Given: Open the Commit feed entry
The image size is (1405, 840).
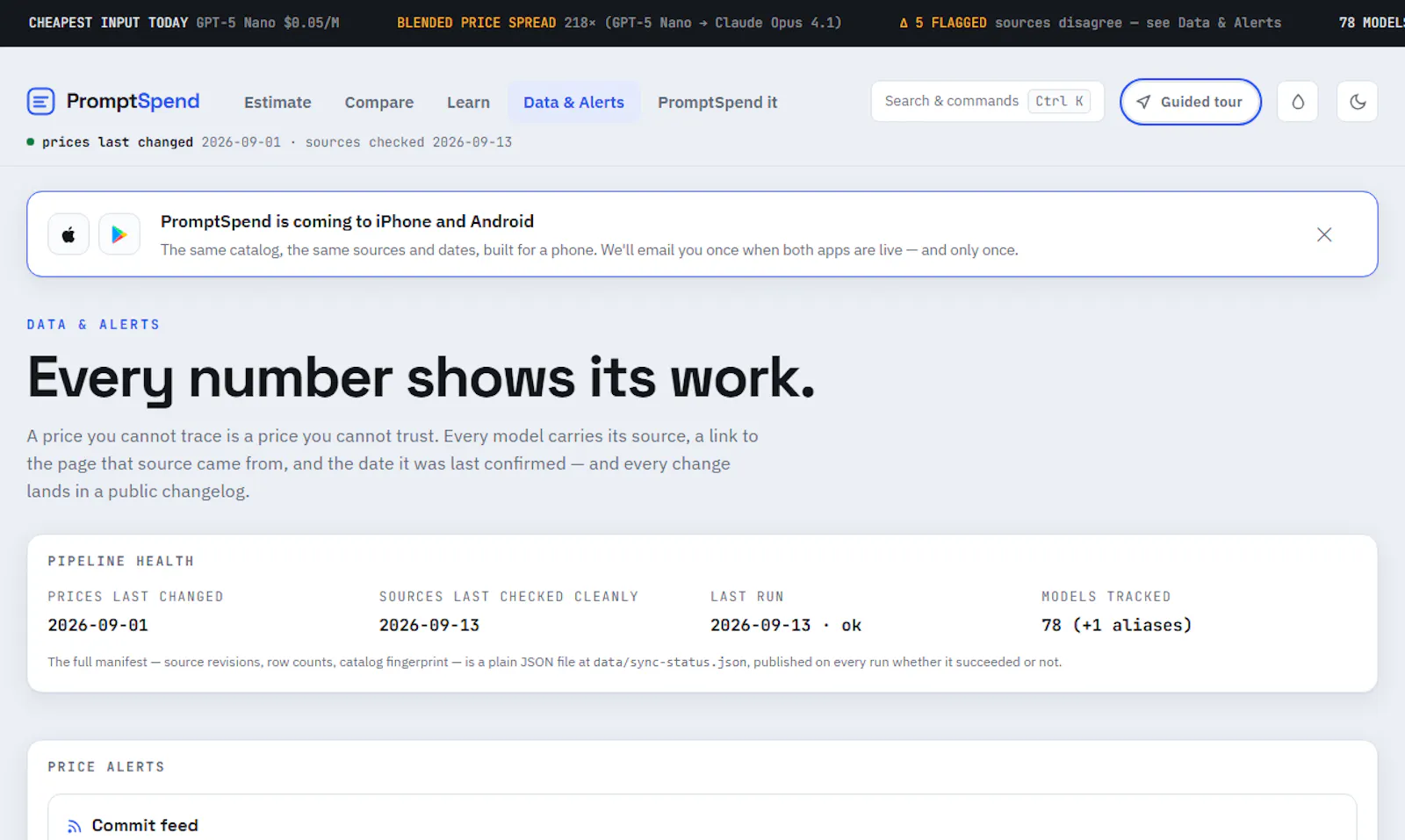Looking at the screenshot, I should (145, 826).
